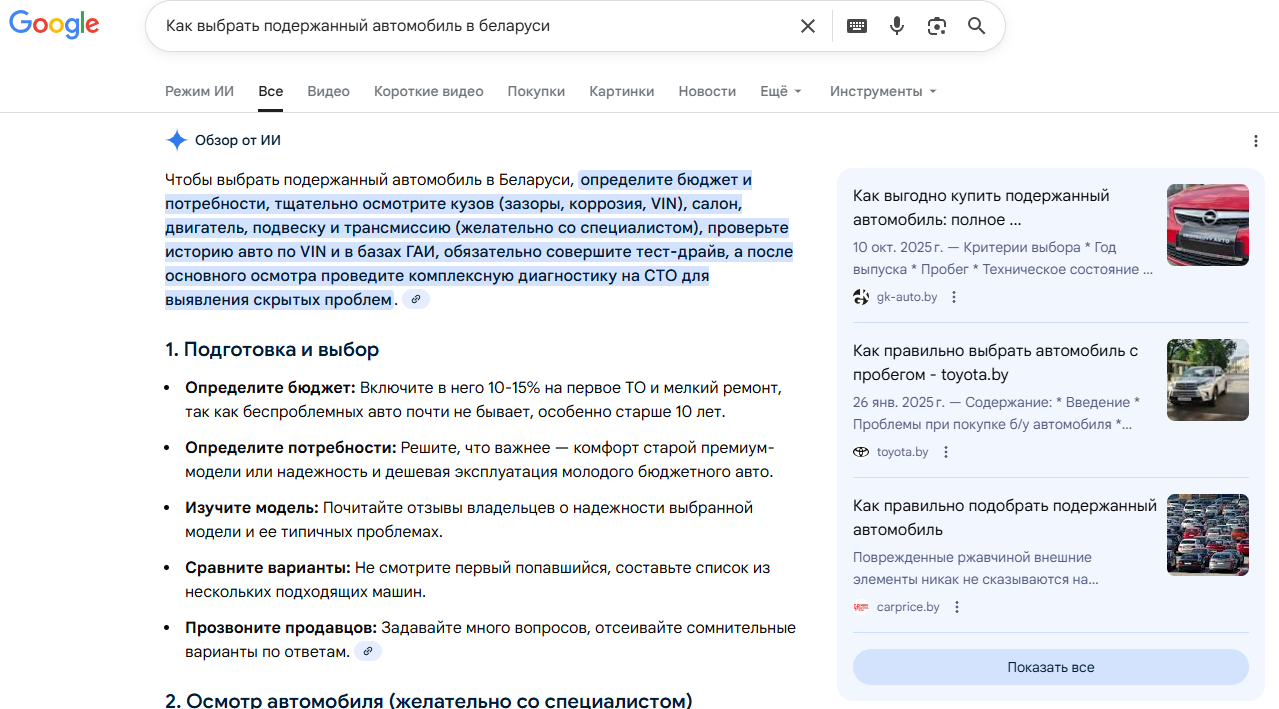This screenshot has width=1279, height=709.
Task: Open three-dot menu next to toyota.by
Action: pos(946,452)
